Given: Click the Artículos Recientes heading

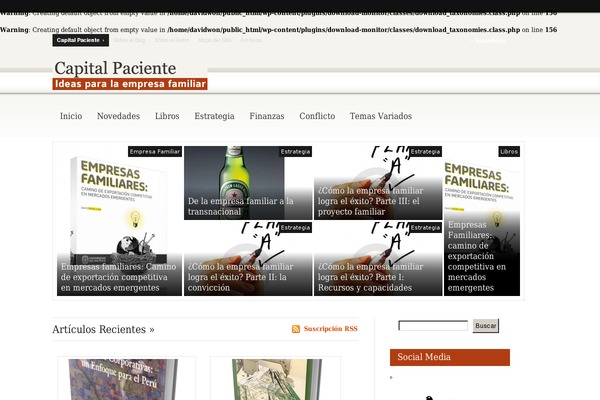Looking at the screenshot, I should coord(103,329).
